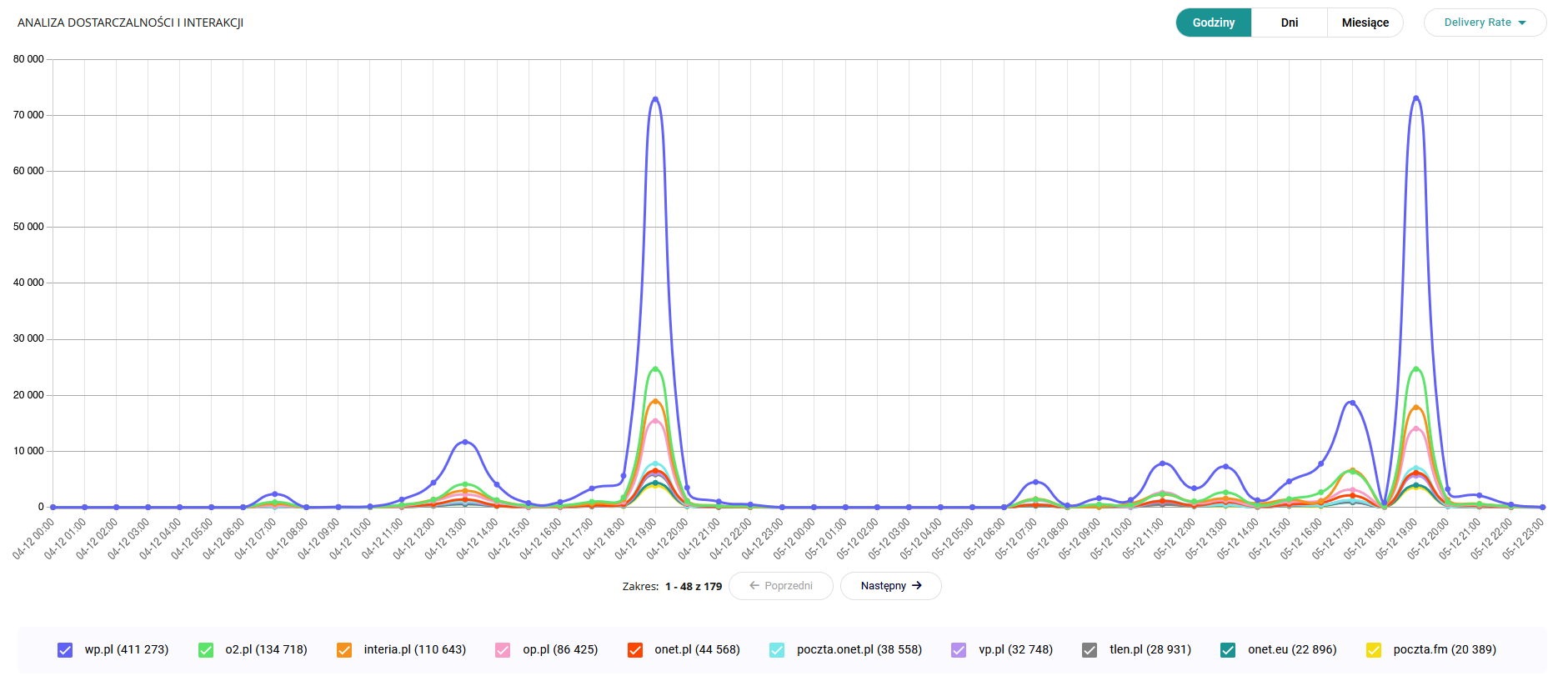Go to the Następny page
The image size is (1568, 681).
click(890, 586)
